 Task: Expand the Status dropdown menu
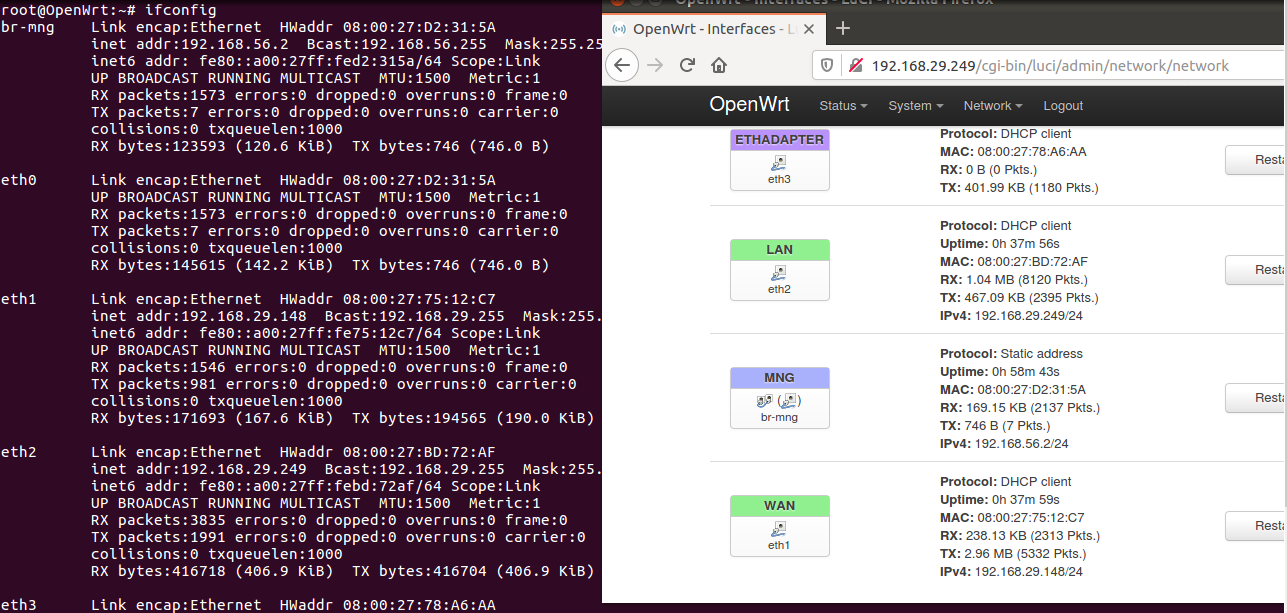pos(843,105)
